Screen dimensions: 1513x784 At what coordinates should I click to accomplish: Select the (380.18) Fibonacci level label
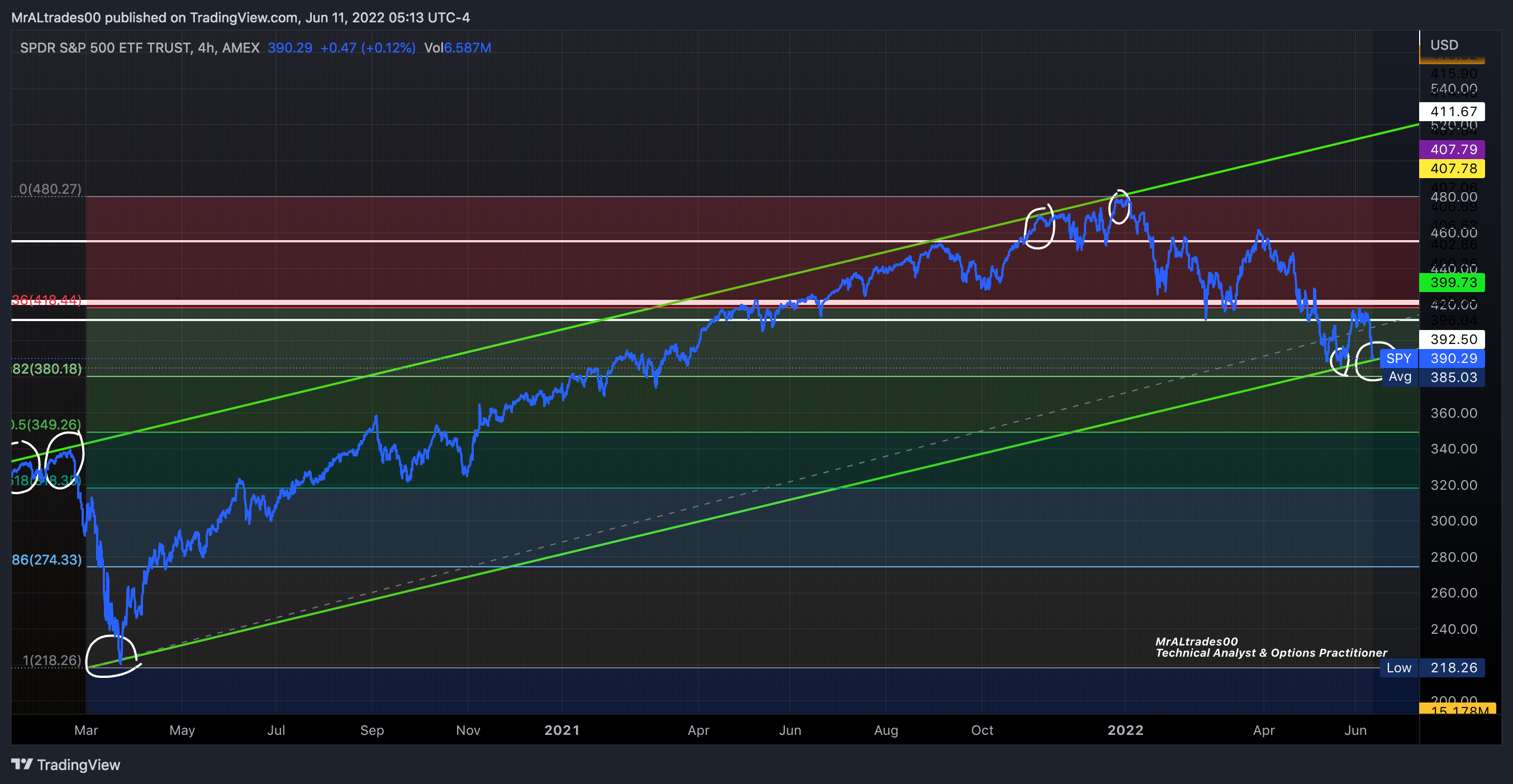coord(46,369)
